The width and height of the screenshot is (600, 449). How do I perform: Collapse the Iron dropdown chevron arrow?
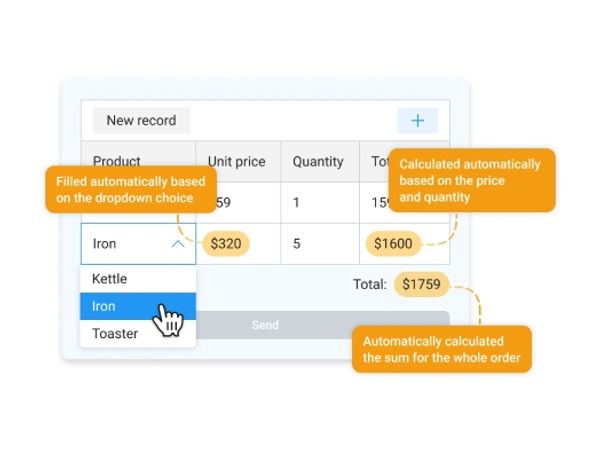[178, 243]
